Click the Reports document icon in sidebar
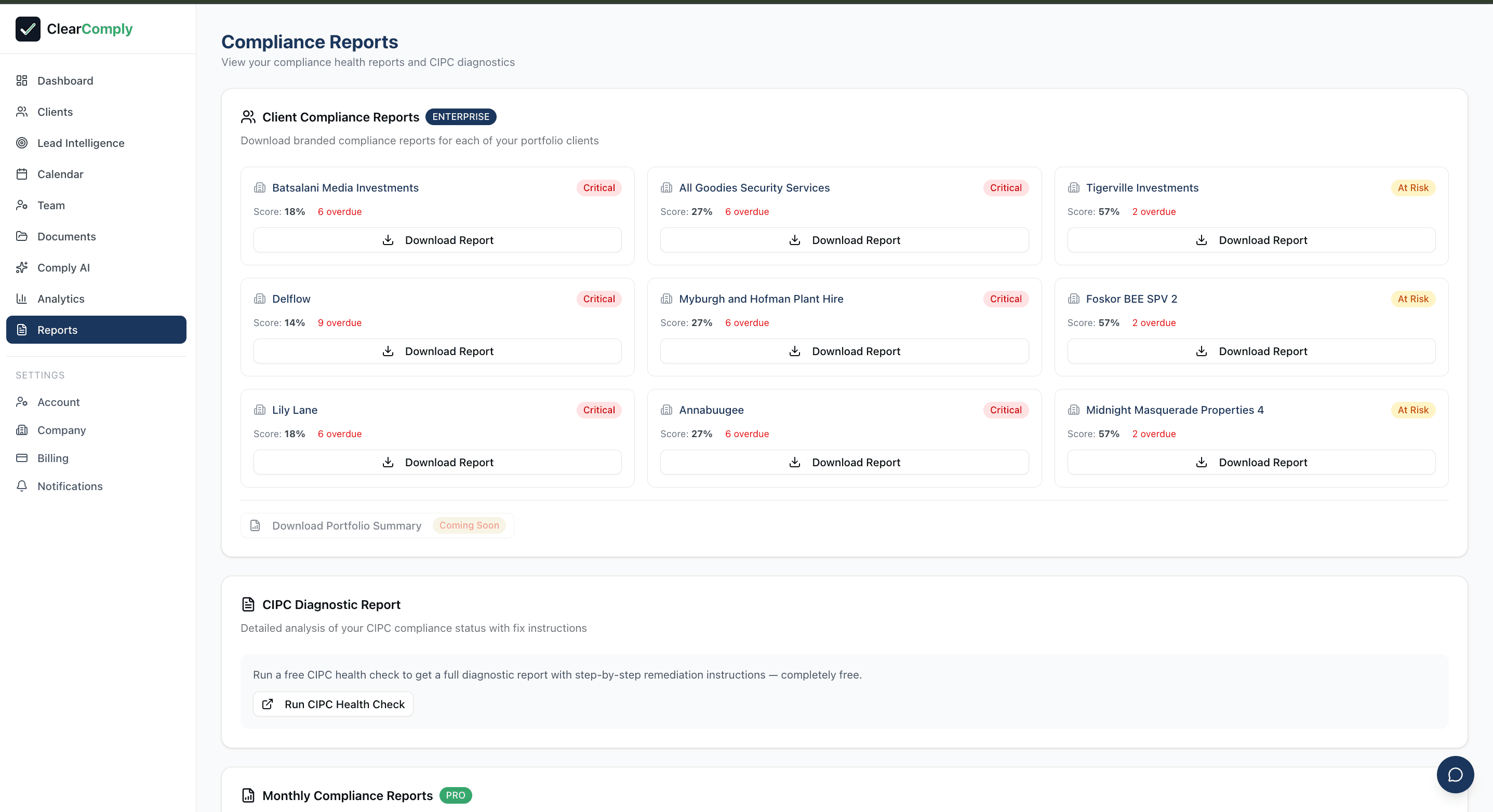 22,330
